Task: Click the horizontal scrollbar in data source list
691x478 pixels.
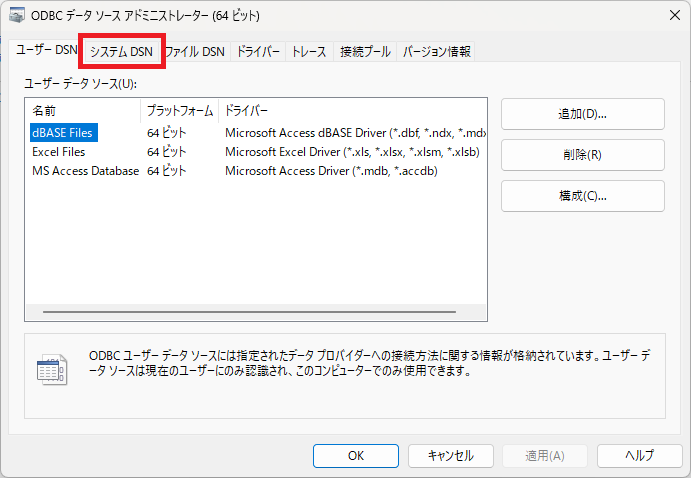Action: pyautogui.click(x=249, y=312)
